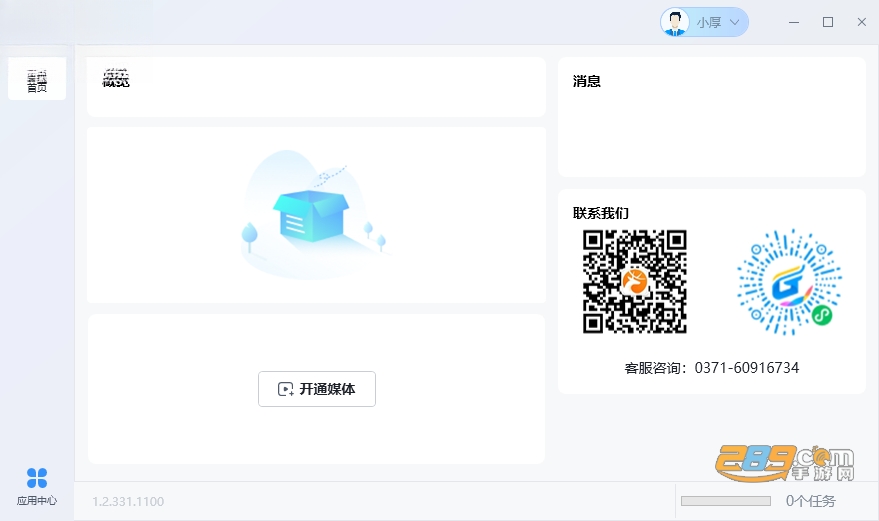
Task: Click the blue mini-program code image
Action: 789,282
